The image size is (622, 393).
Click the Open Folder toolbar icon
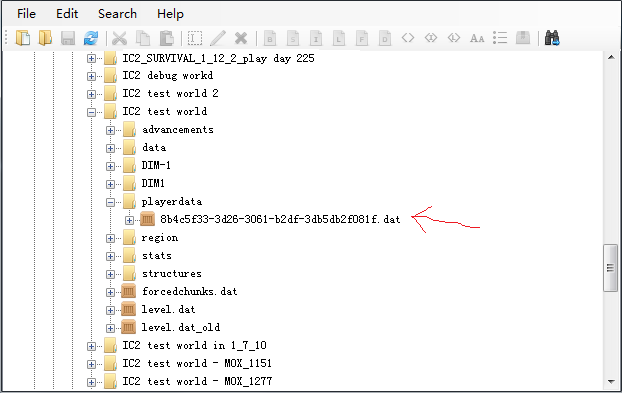tap(45, 38)
